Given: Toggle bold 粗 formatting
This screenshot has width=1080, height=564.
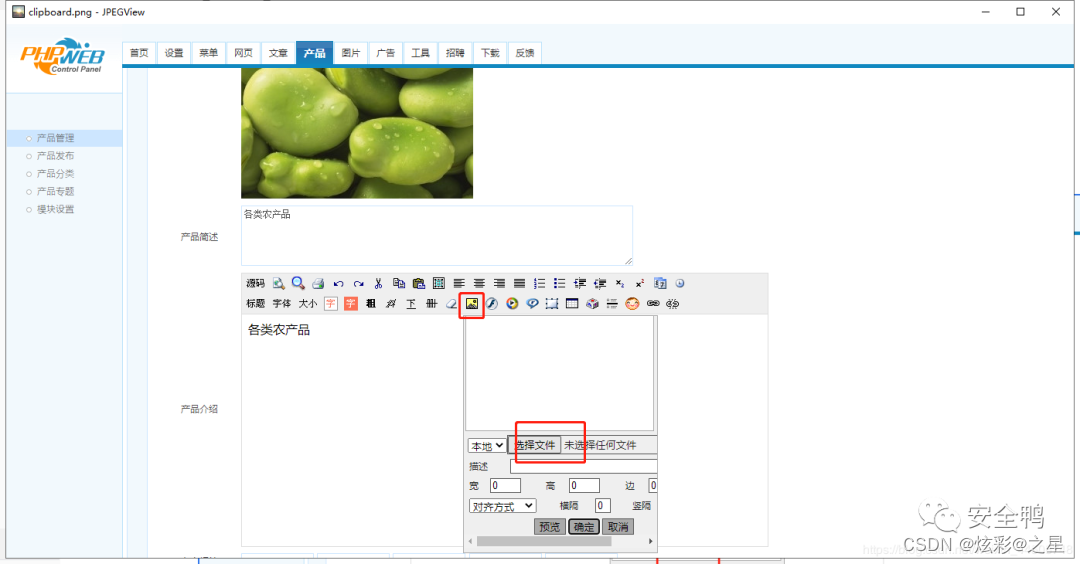Looking at the screenshot, I should pyautogui.click(x=371, y=304).
